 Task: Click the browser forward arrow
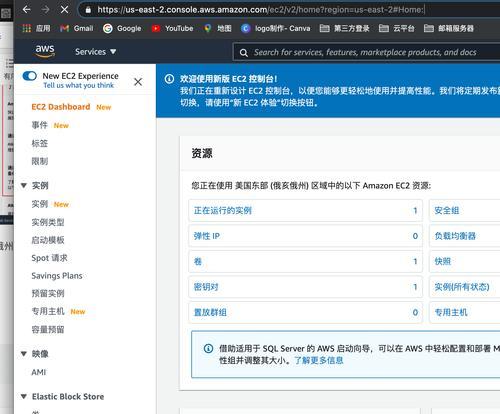[x=45, y=10]
